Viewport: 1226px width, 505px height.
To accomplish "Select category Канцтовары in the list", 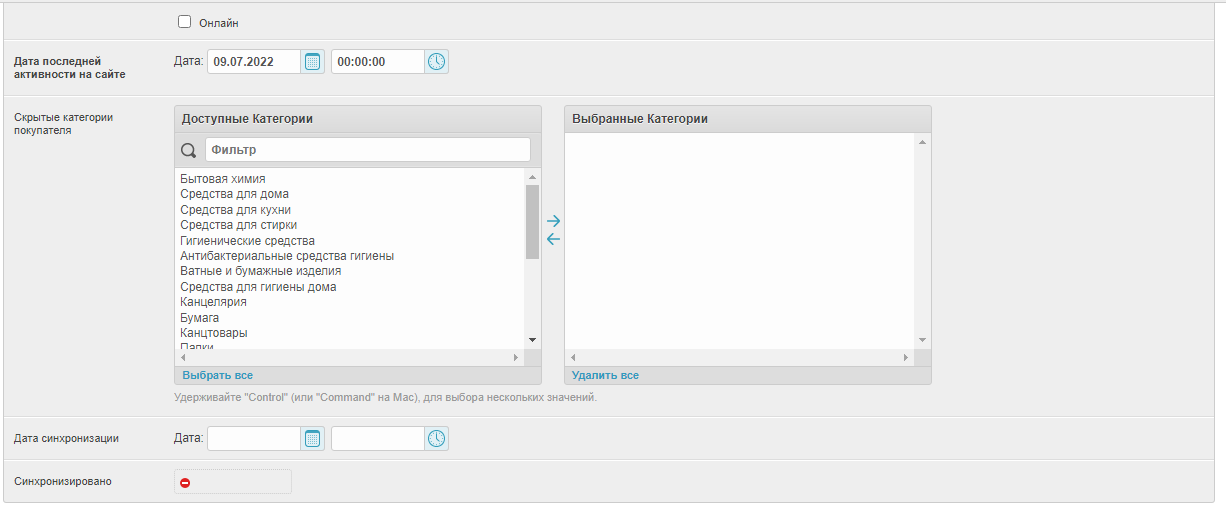I will (x=214, y=333).
